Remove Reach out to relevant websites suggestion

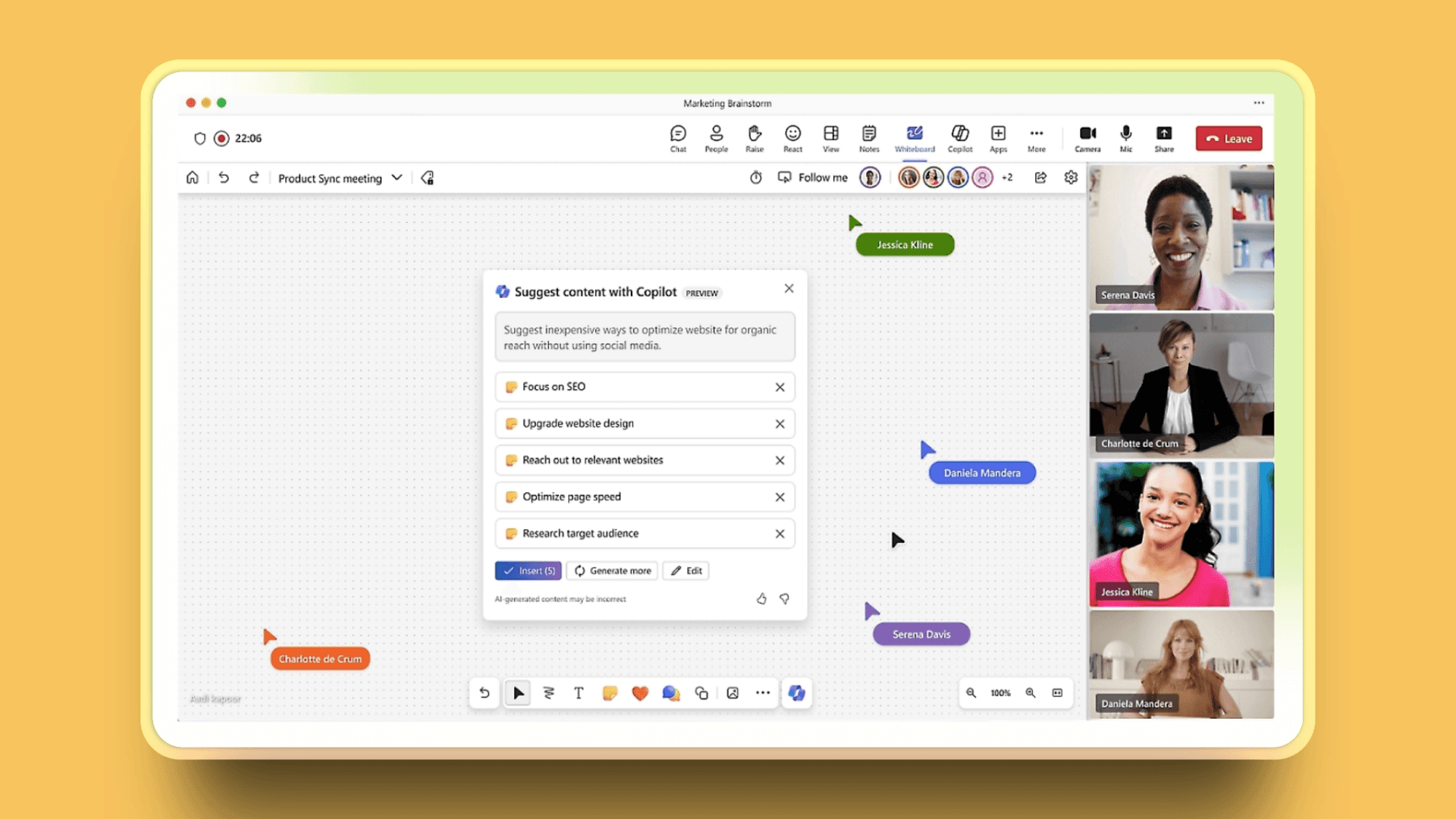point(780,460)
